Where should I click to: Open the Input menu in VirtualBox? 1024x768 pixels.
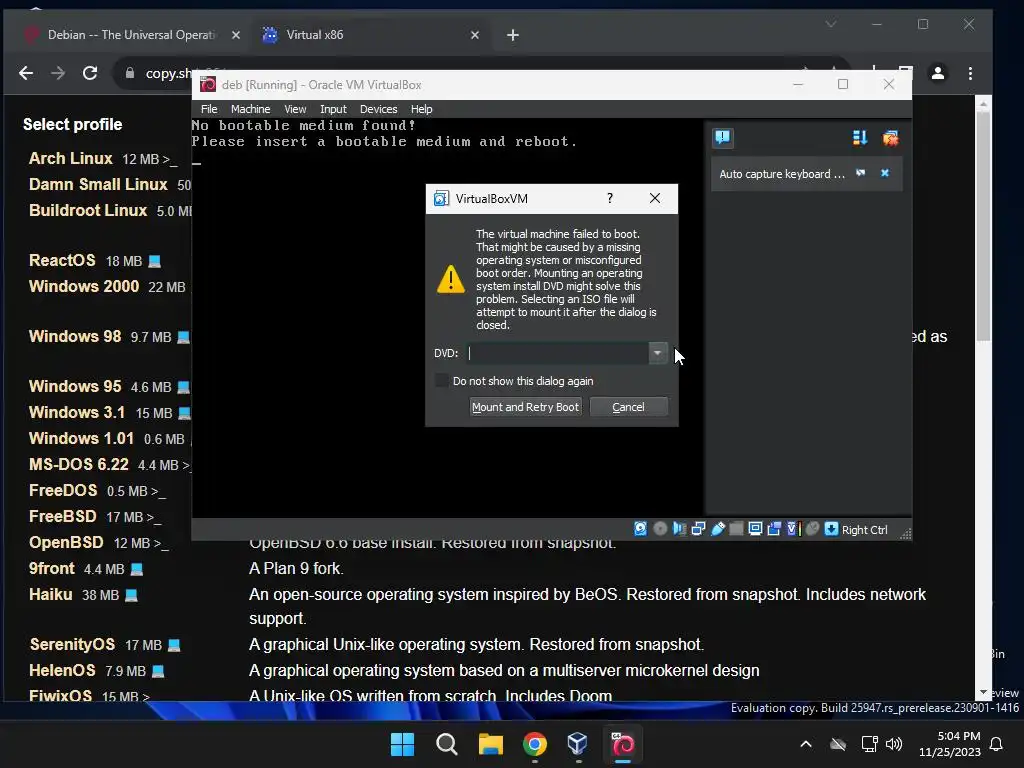pyautogui.click(x=333, y=109)
